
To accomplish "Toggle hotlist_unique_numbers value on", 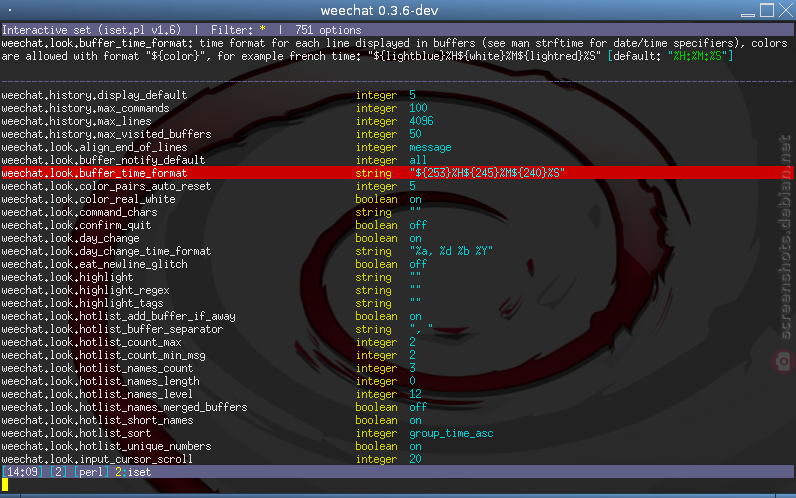I will point(415,447).
